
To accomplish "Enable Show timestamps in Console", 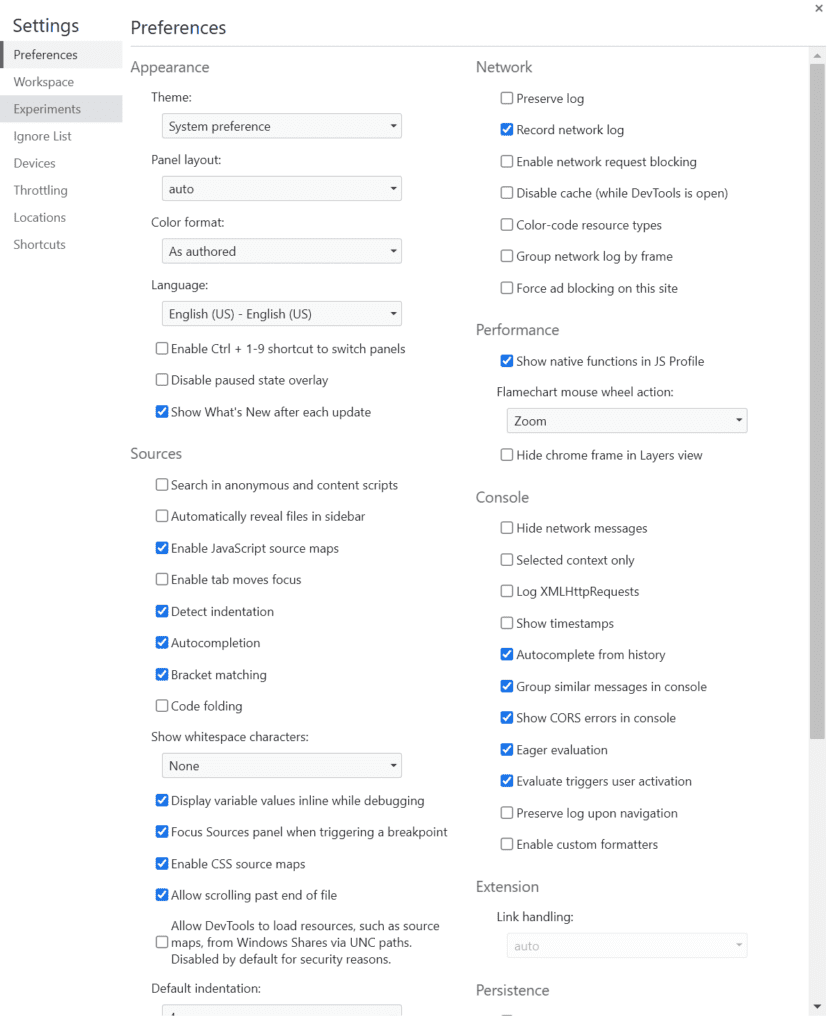I will 507,623.
